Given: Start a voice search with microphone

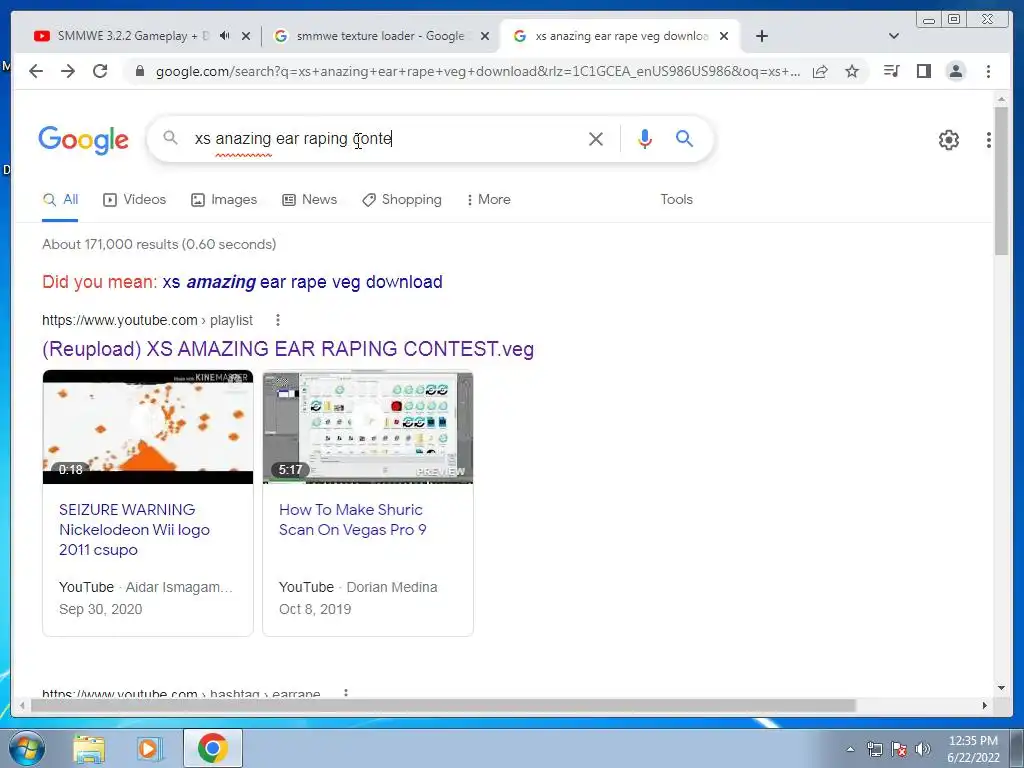Looking at the screenshot, I should click(645, 138).
